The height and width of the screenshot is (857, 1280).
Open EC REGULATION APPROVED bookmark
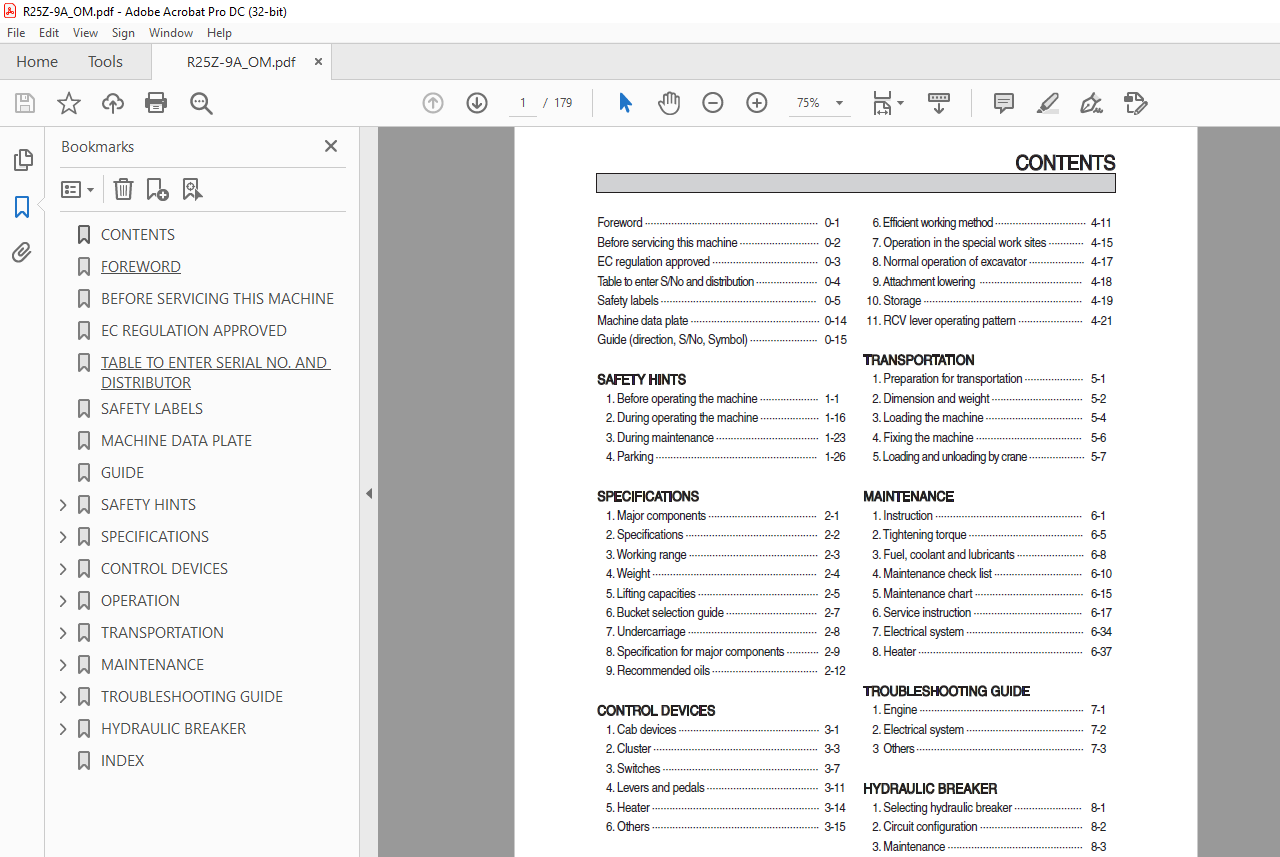[194, 331]
